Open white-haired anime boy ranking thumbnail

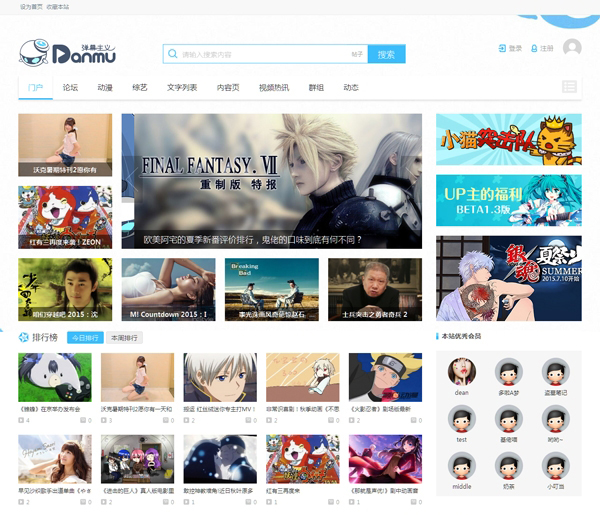pyautogui.click(x=220, y=377)
